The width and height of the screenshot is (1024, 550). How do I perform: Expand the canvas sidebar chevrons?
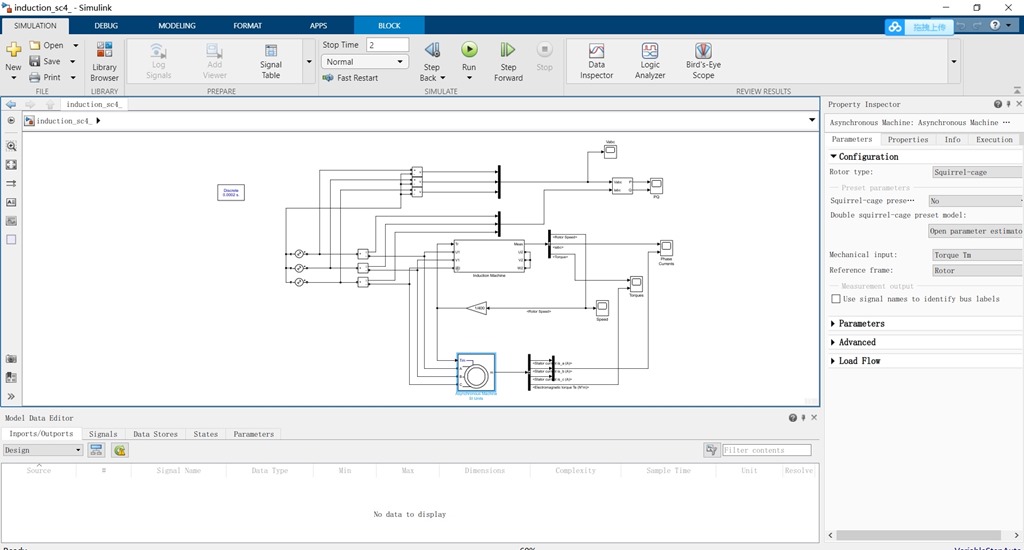(11, 396)
